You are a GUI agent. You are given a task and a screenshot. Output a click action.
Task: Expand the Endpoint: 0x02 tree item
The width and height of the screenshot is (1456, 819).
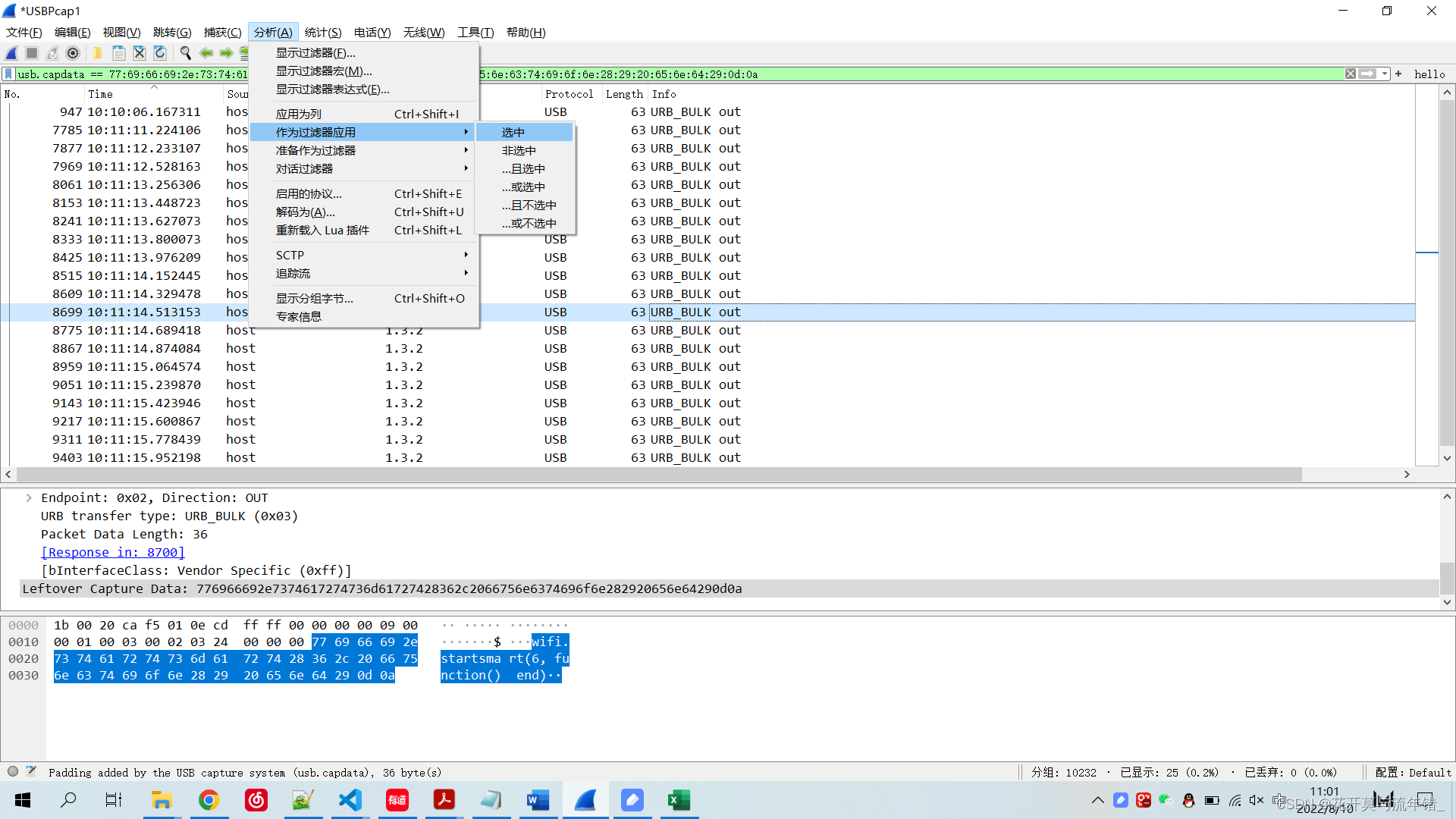click(x=29, y=498)
